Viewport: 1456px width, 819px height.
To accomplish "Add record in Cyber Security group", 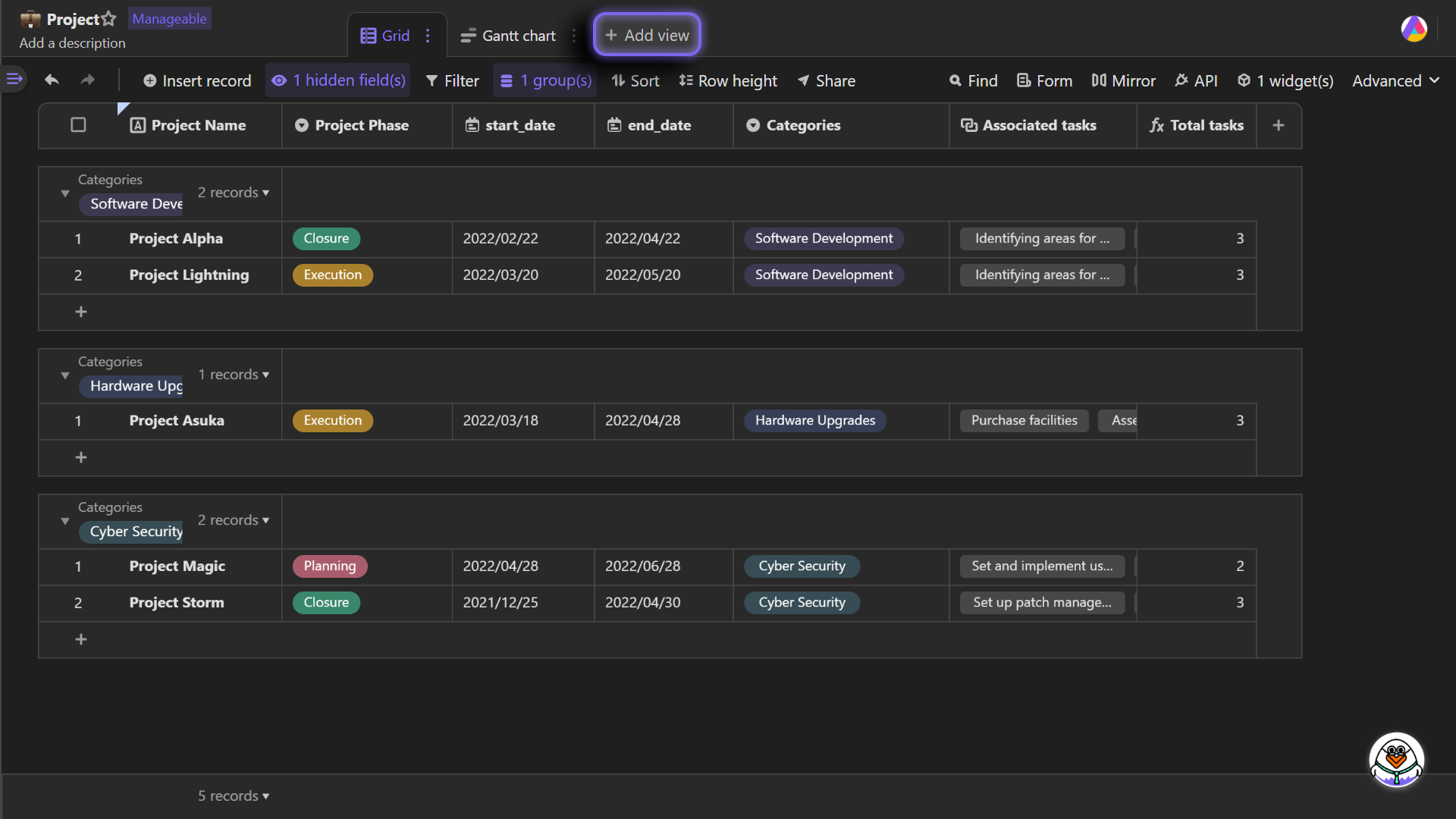I will coord(81,639).
